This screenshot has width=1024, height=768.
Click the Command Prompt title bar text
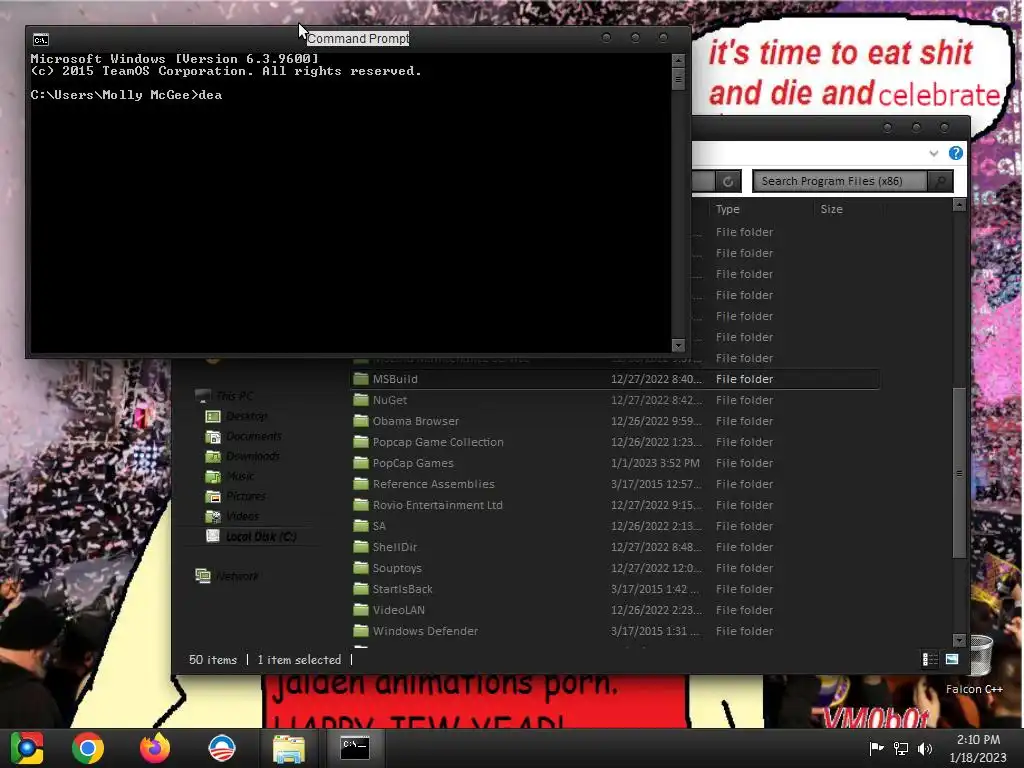coord(358,39)
